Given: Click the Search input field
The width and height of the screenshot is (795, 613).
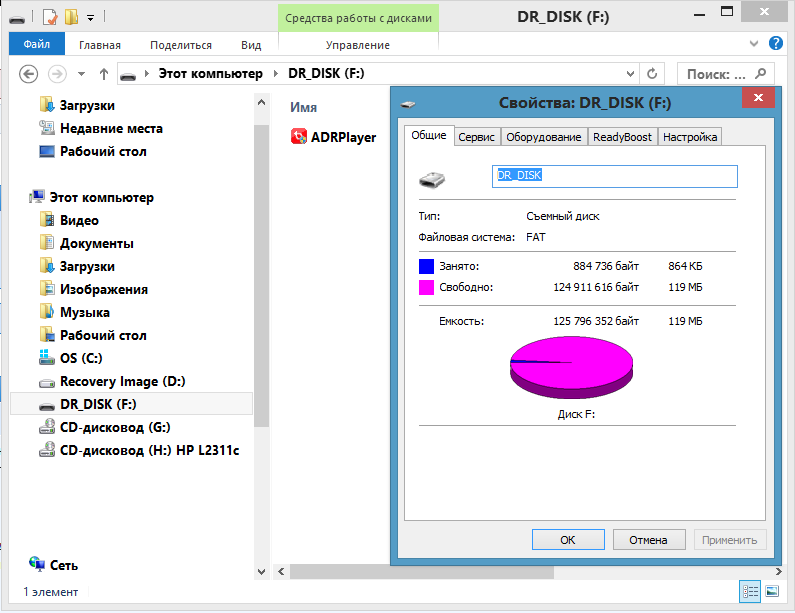Looking at the screenshot, I should tap(726, 74).
